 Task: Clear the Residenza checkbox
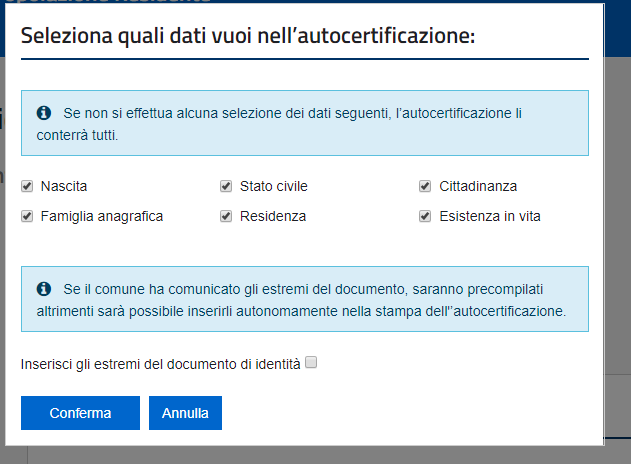coord(226,216)
